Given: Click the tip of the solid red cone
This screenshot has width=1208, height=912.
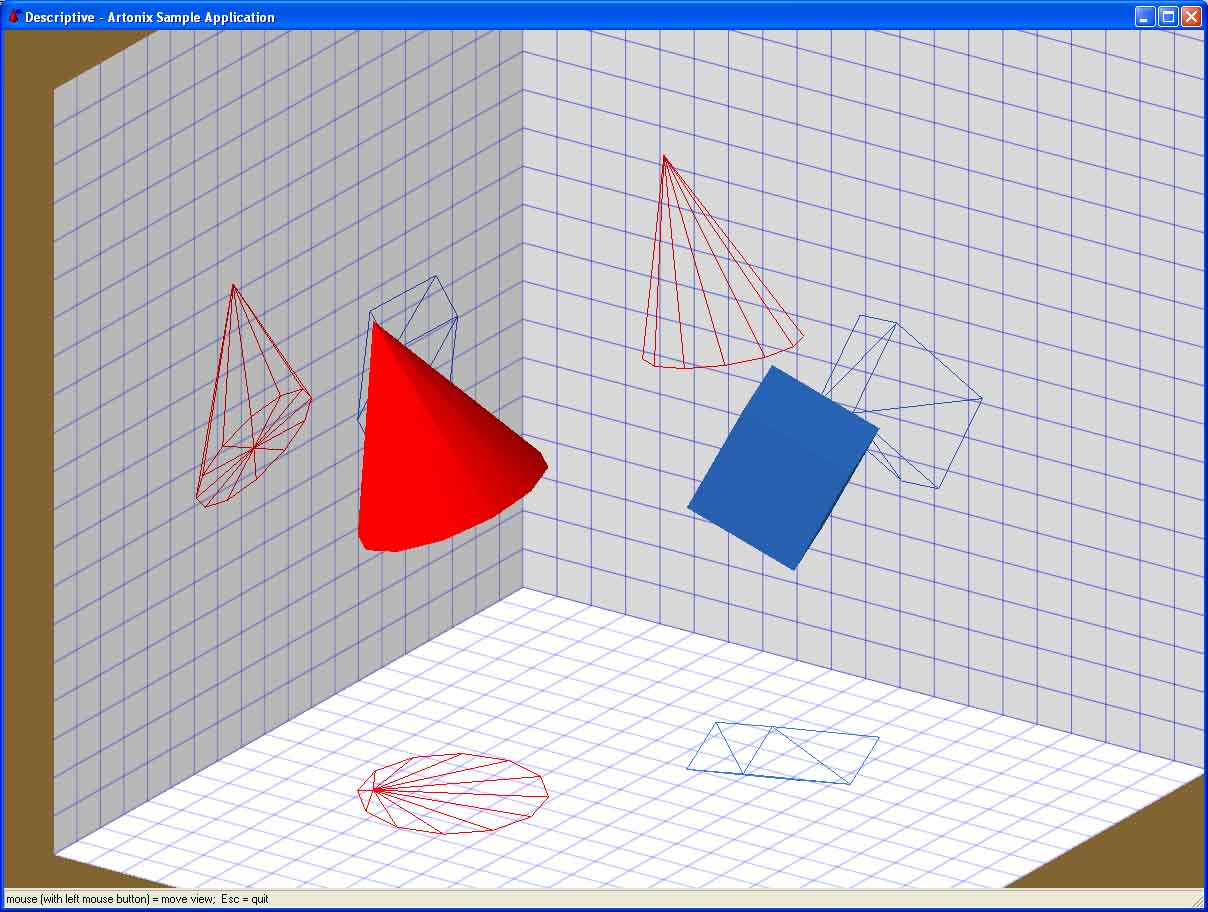Looking at the screenshot, I should click(x=374, y=323).
